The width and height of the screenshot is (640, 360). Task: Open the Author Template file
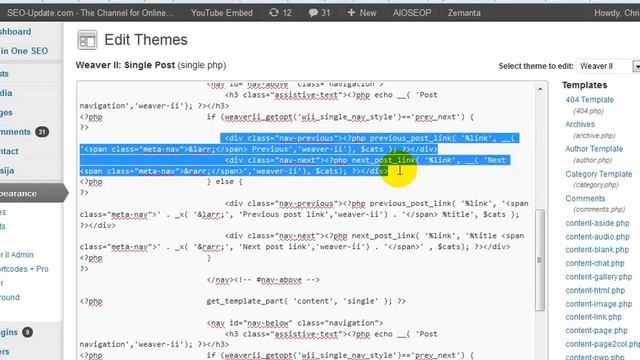pos(594,149)
